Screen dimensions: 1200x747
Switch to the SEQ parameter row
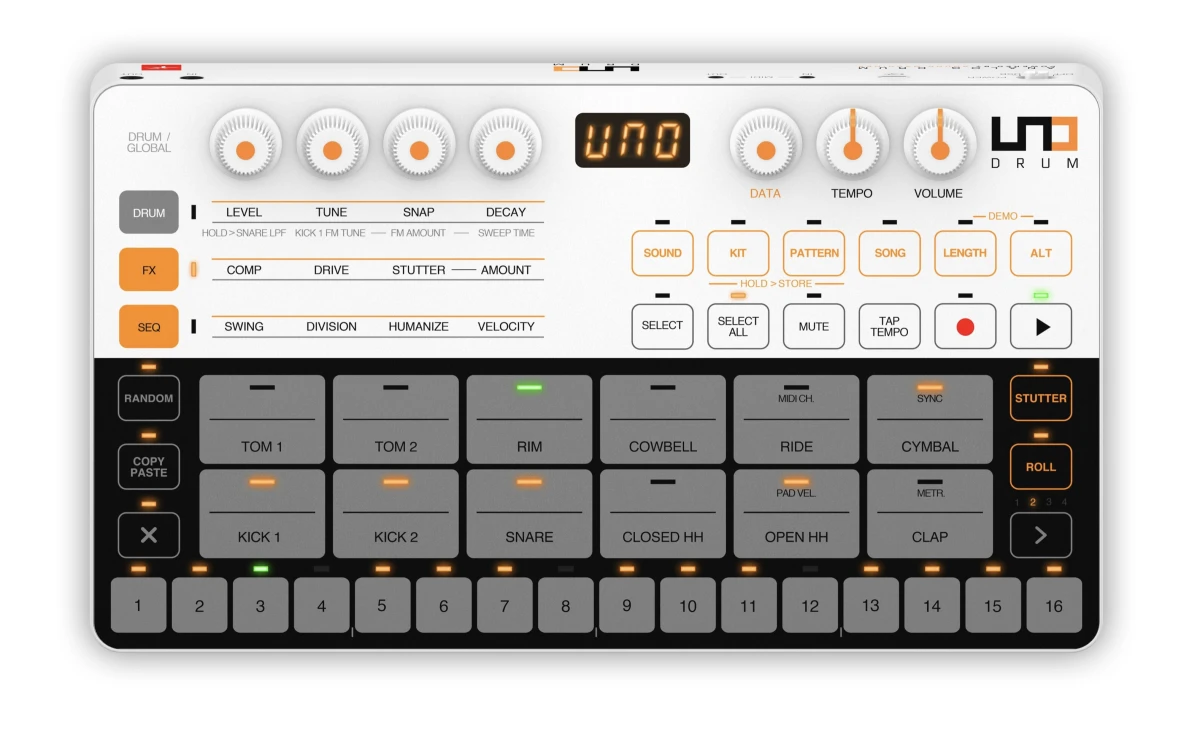click(x=148, y=326)
